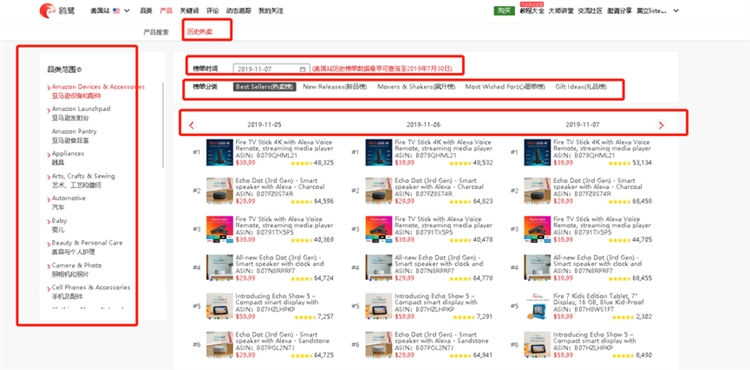750x370 pixels.
Task: Open the calendar icon in date field
Action: [302, 69]
